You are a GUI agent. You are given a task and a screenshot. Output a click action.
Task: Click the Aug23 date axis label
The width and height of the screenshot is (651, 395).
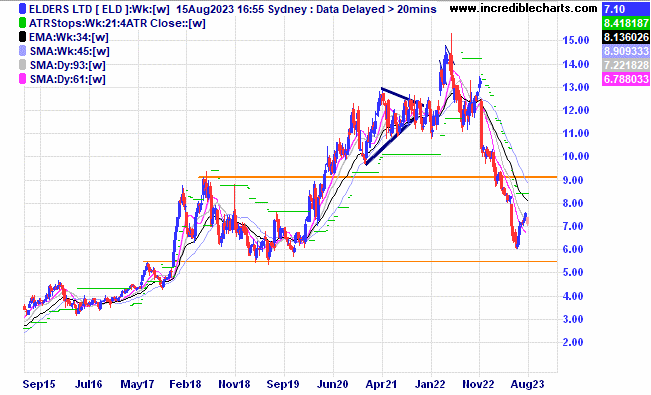(x=527, y=384)
